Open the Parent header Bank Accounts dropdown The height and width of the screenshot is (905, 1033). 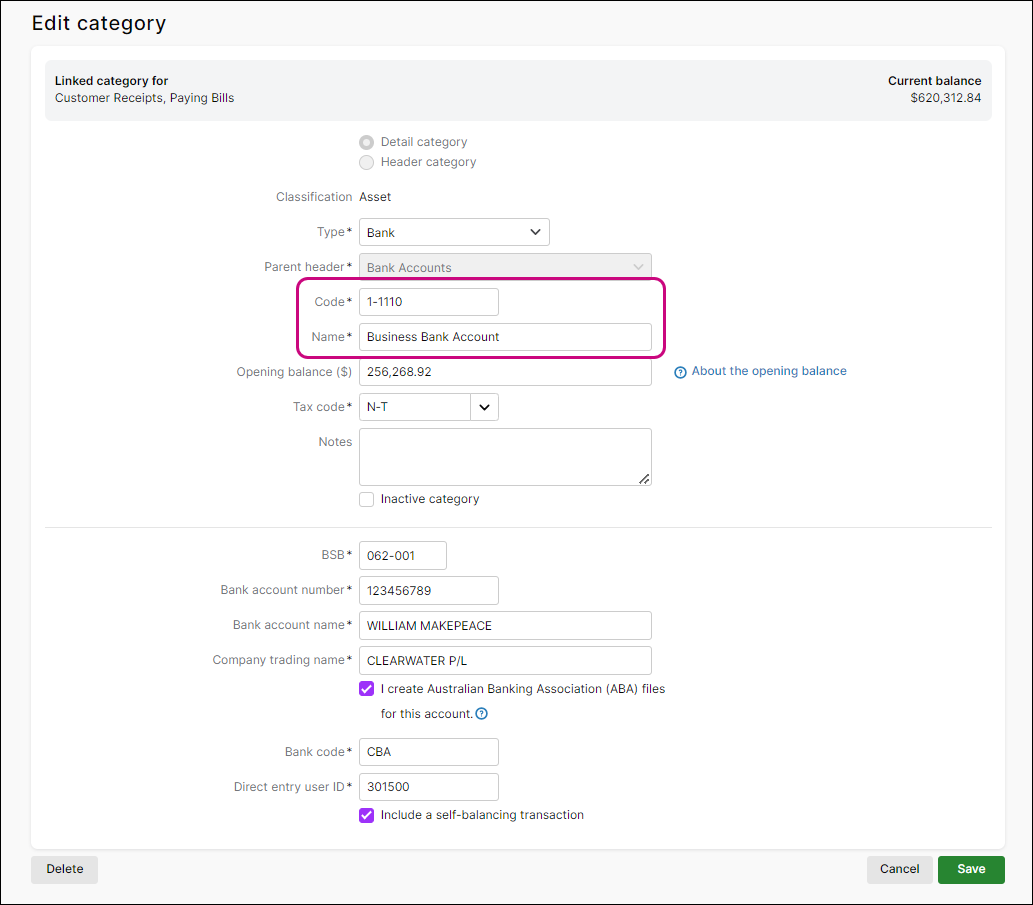coord(505,267)
